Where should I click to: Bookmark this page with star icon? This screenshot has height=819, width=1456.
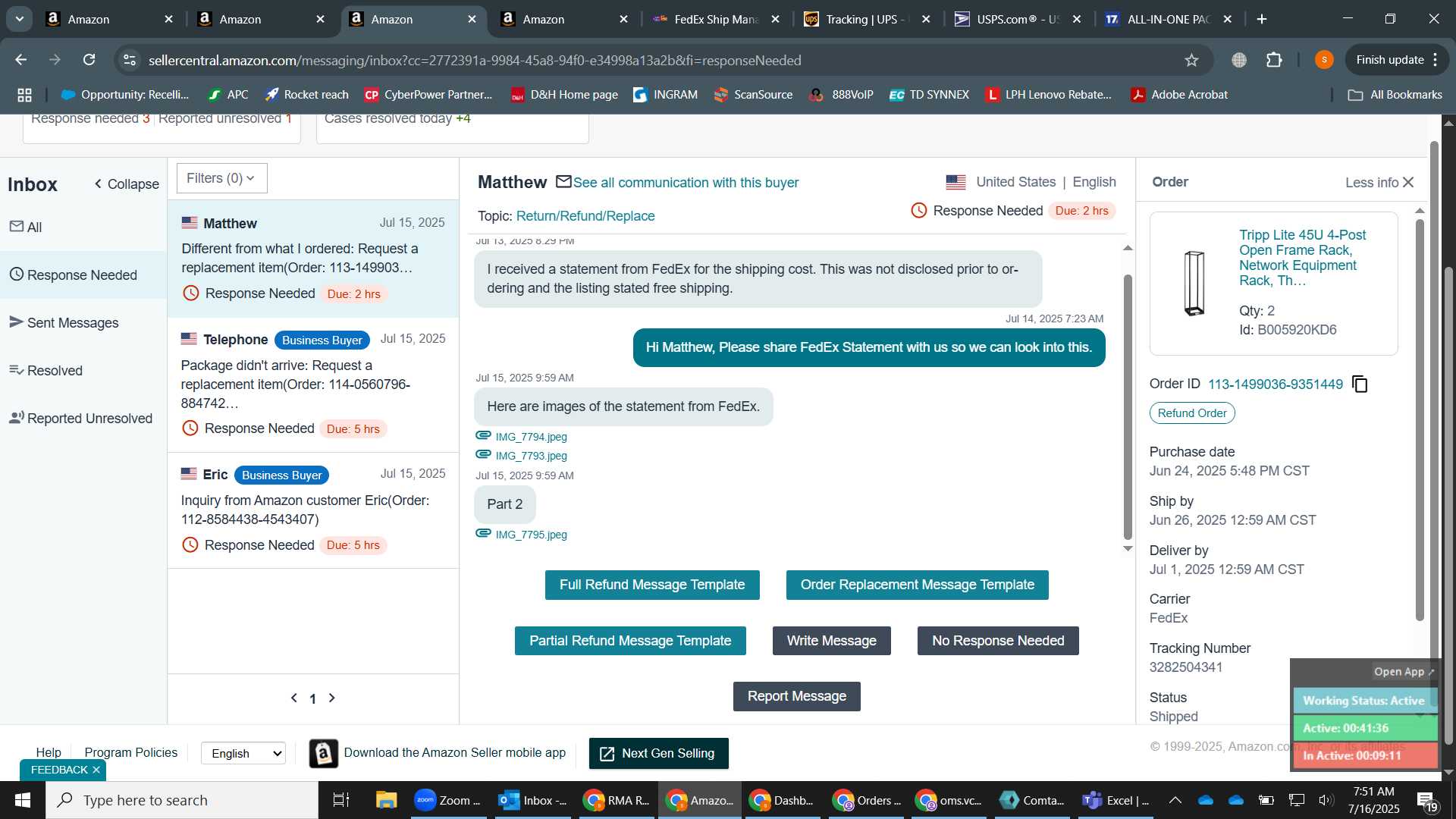coord(1191,60)
